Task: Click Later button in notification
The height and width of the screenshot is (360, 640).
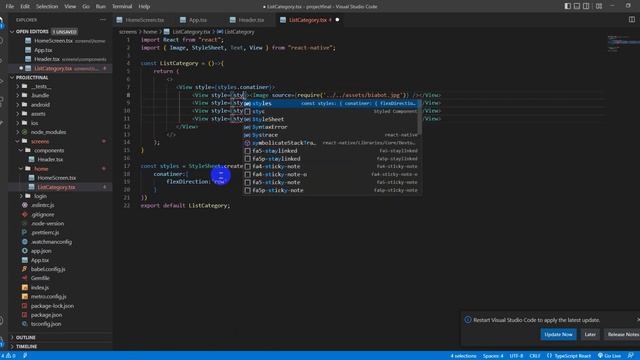Action: tap(590, 334)
